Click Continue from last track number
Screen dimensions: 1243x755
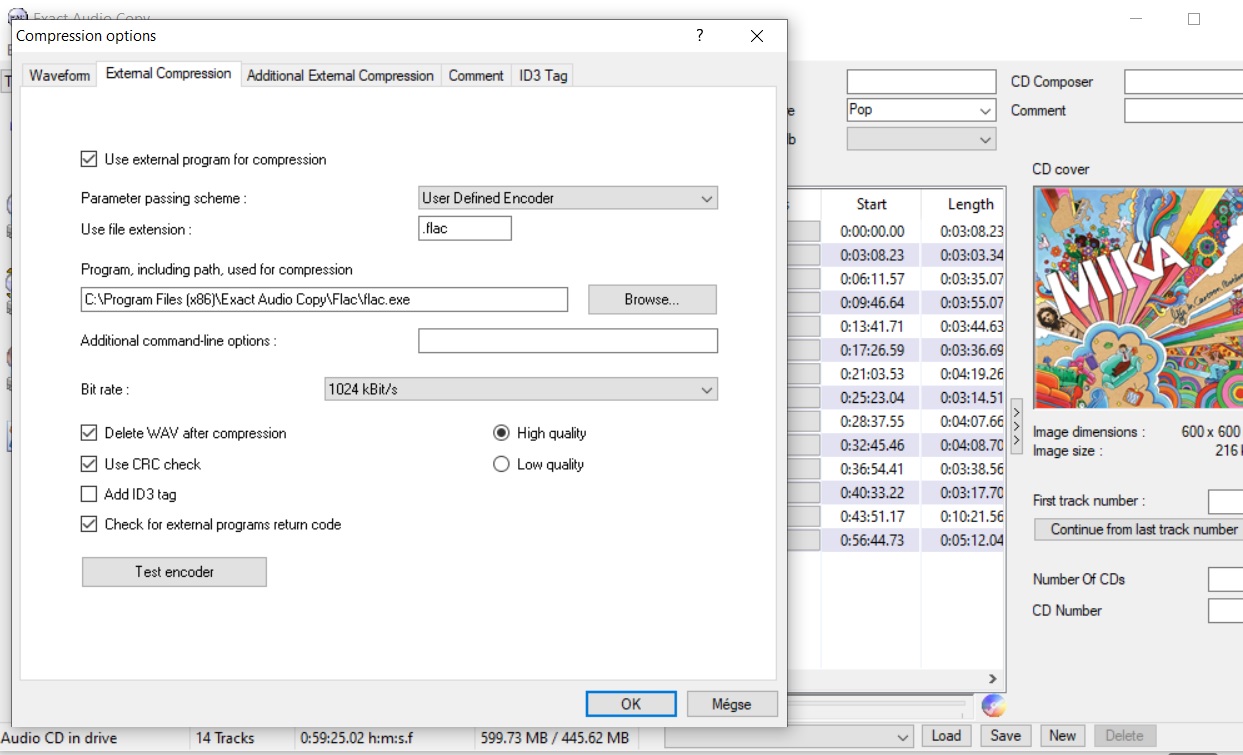coord(1139,529)
